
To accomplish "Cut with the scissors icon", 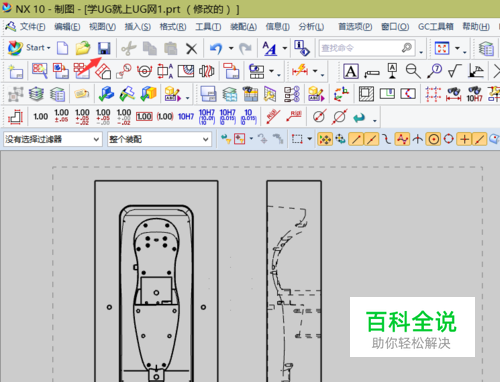I will pyautogui.click(x=129, y=48).
